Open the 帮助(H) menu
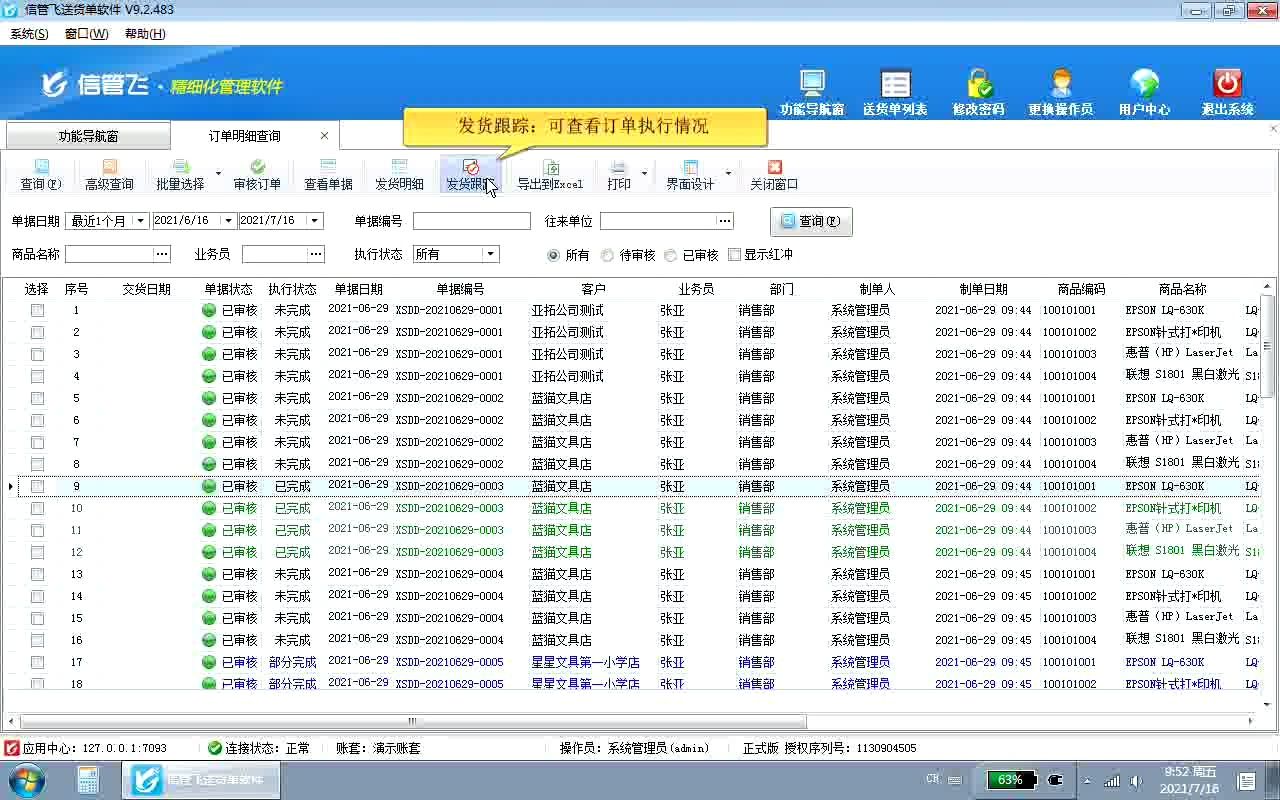Viewport: 1280px width, 800px height. (x=145, y=34)
